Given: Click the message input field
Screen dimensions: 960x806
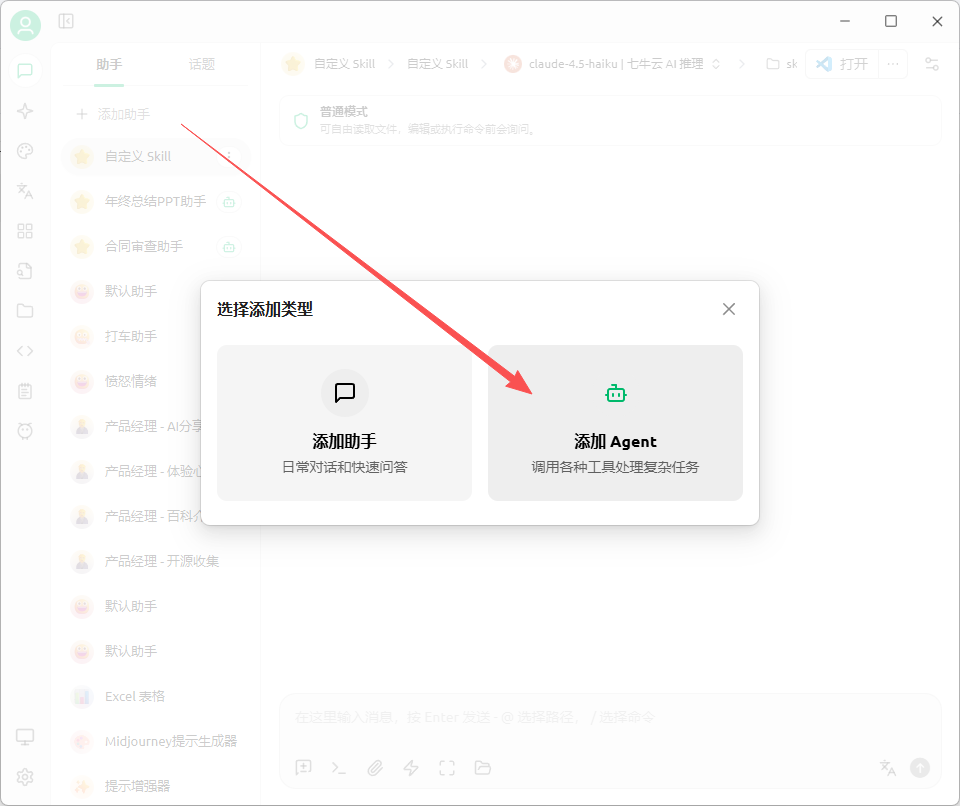Looking at the screenshot, I should (600, 717).
